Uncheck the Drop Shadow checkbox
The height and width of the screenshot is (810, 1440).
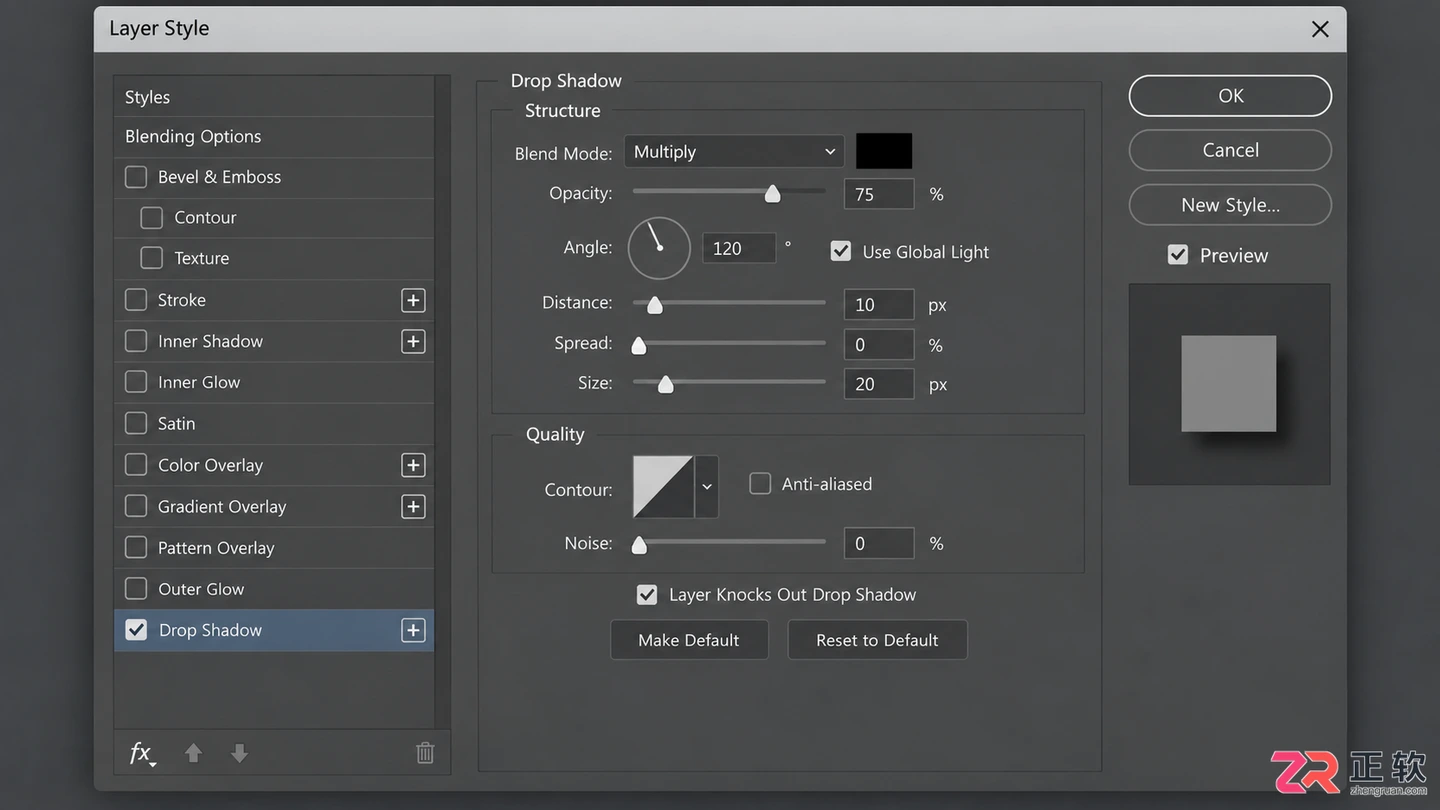pyautogui.click(x=136, y=630)
